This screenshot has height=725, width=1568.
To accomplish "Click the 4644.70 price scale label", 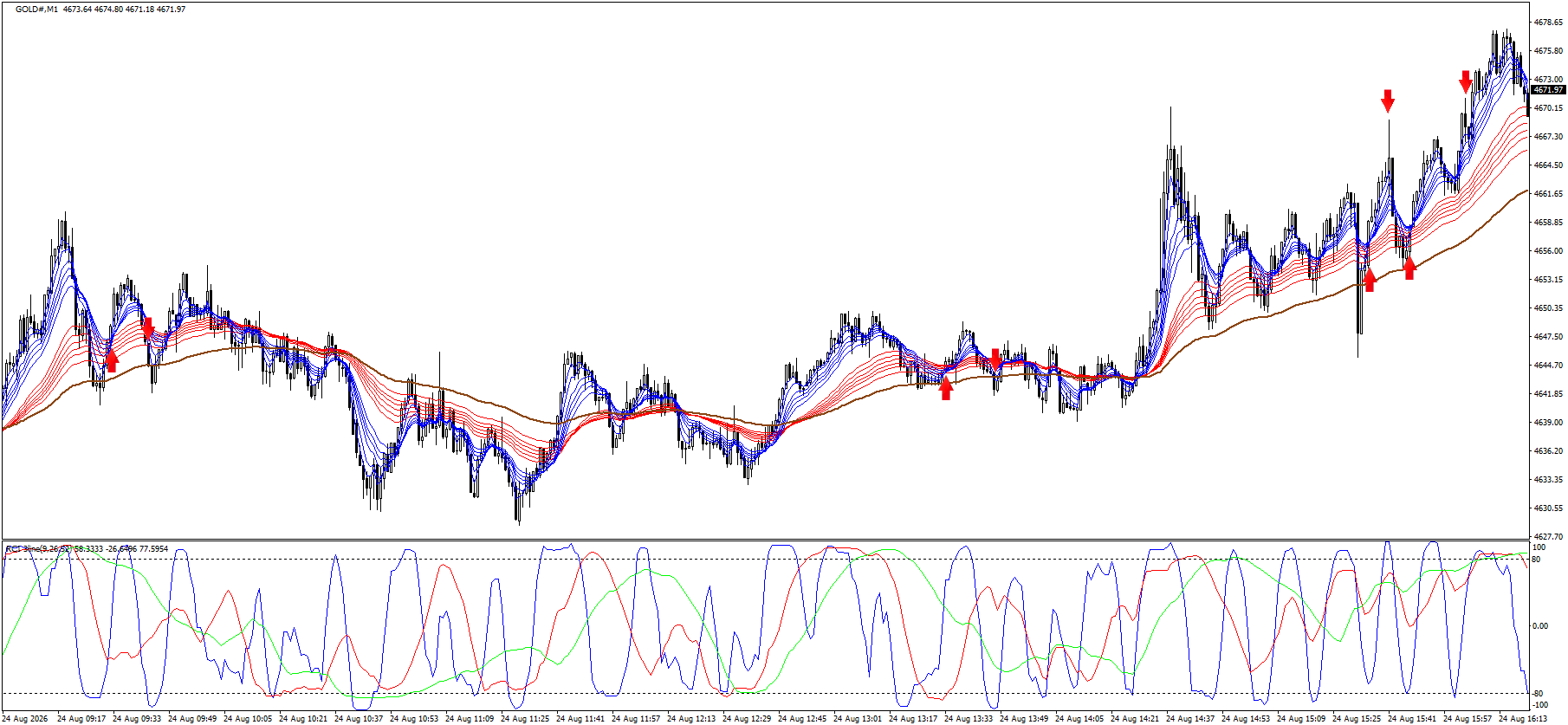I will click(x=1548, y=366).
